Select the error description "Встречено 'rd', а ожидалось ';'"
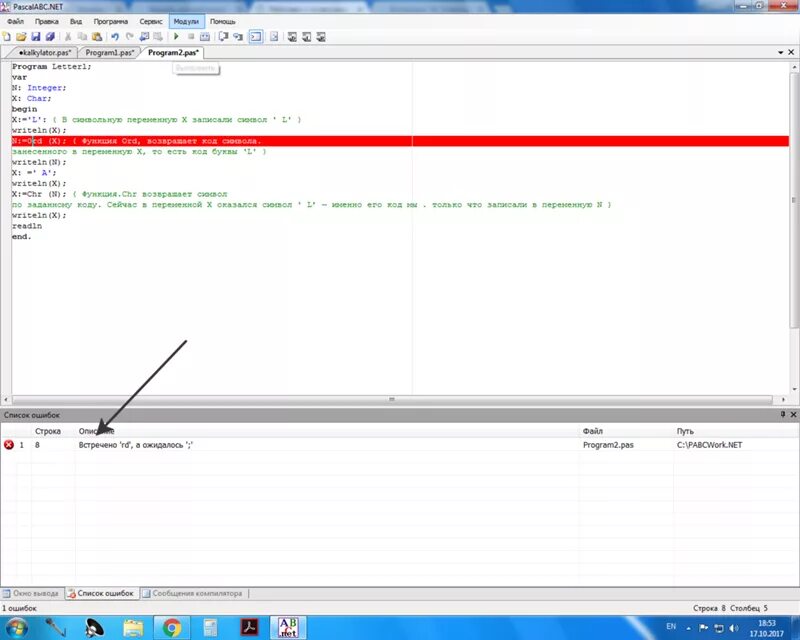 pyautogui.click(x=136, y=445)
